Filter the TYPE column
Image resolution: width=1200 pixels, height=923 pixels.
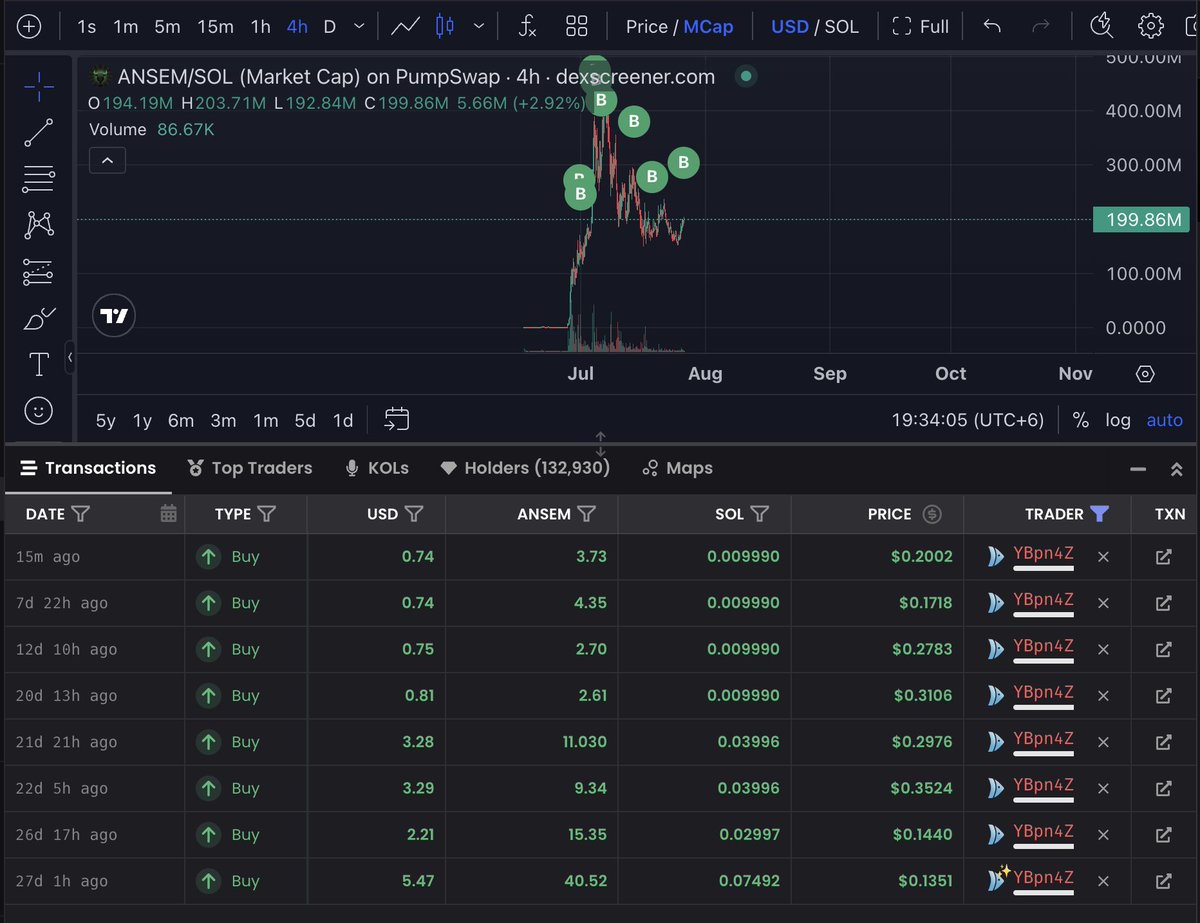pos(266,514)
